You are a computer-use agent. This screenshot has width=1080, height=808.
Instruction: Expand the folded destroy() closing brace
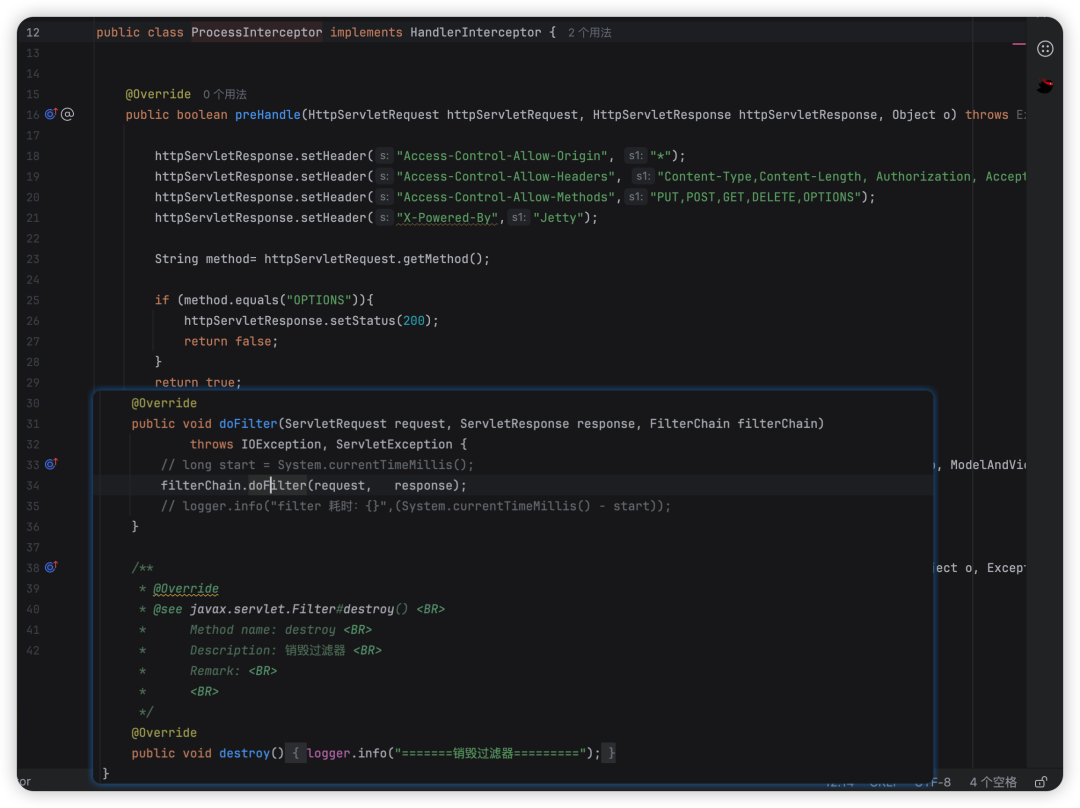click(x=611, y=753)
